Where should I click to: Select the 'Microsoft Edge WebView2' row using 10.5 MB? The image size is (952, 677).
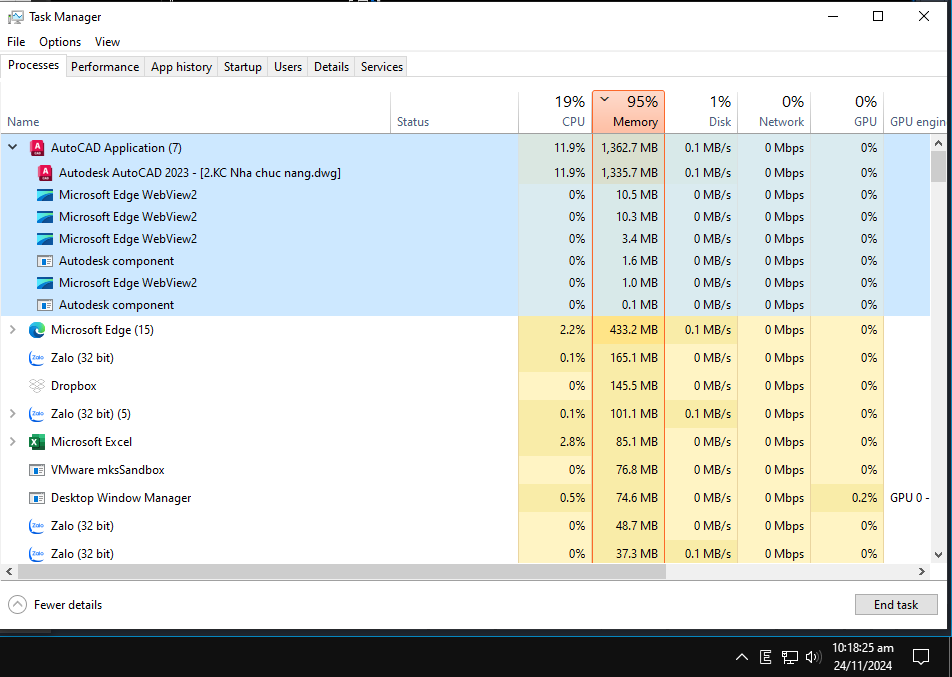coord(465,195)
